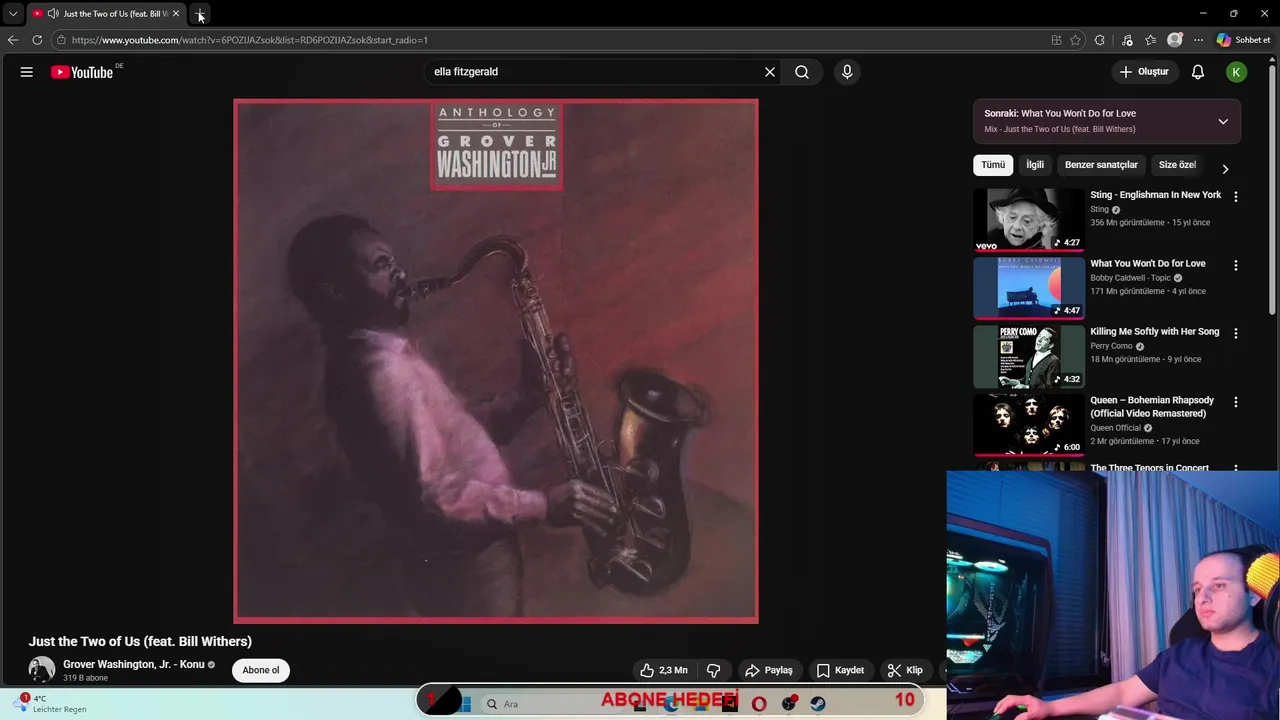
Task: Open options for Sting video
Action: point(1236,197)
